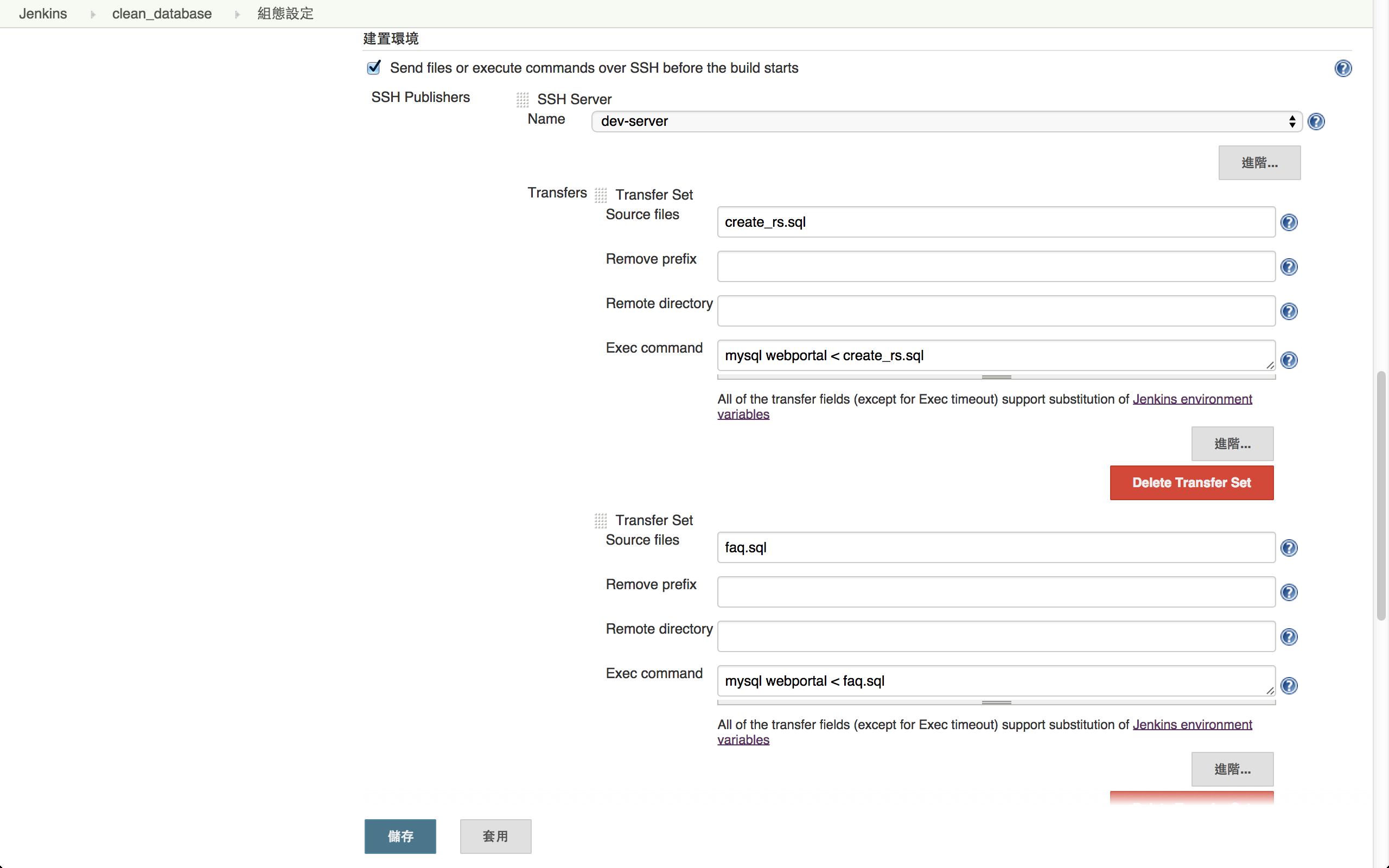Focus Exec command with mysql webportal < create_rs.sql

coord(996,355)
